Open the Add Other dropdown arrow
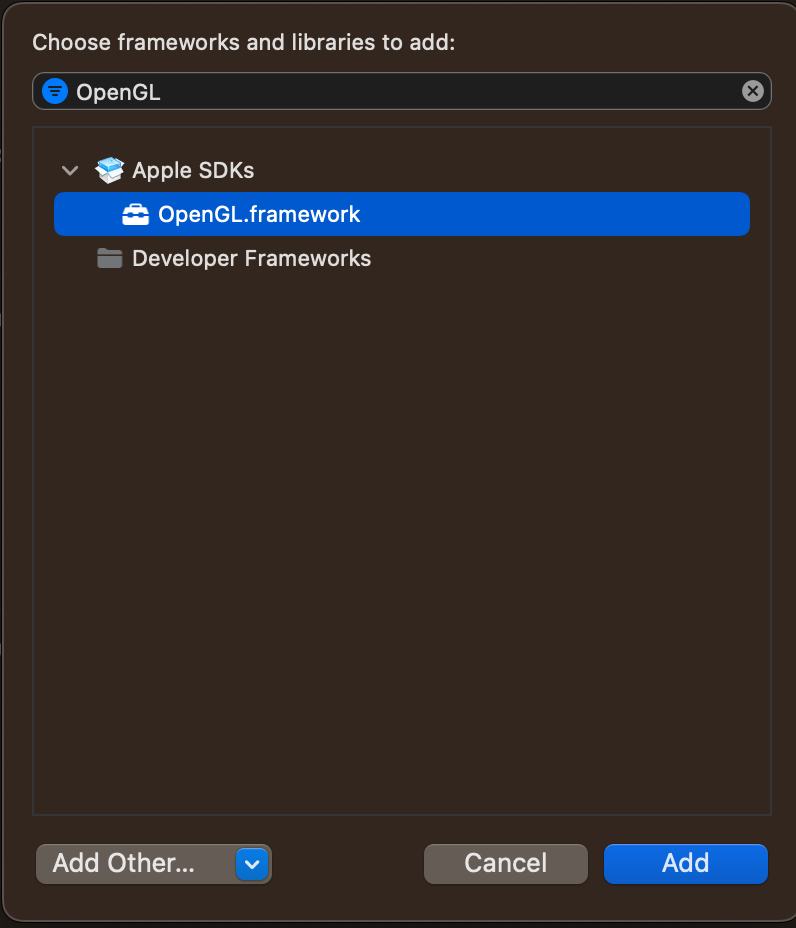 point(252,864)
